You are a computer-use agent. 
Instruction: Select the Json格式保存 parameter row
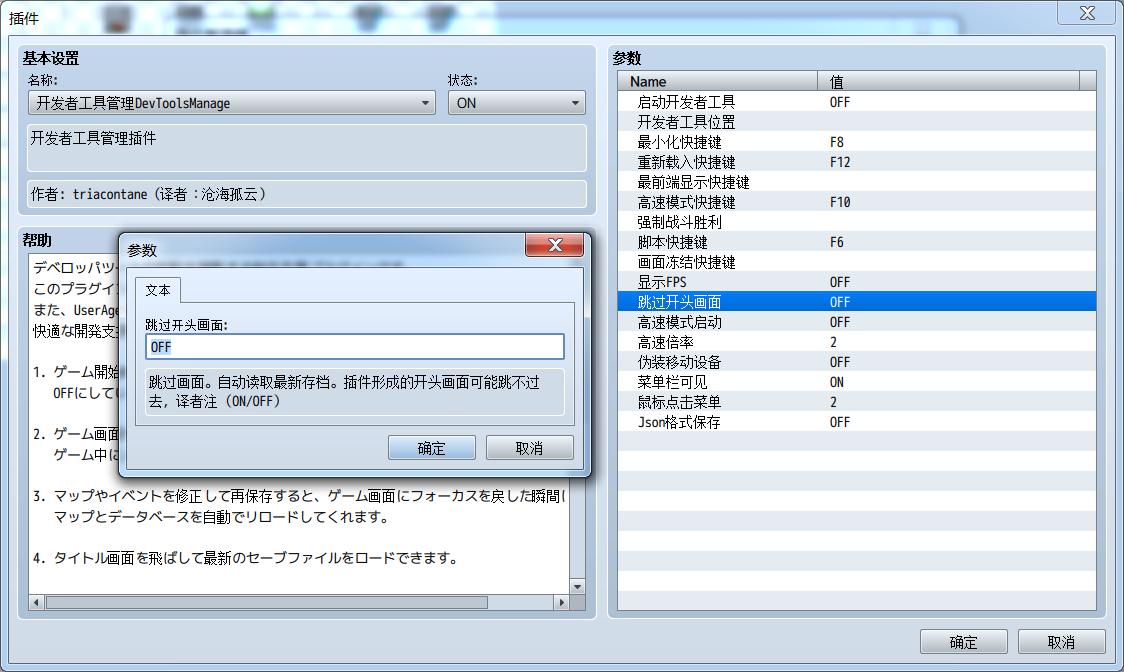[x=857, y=422]
